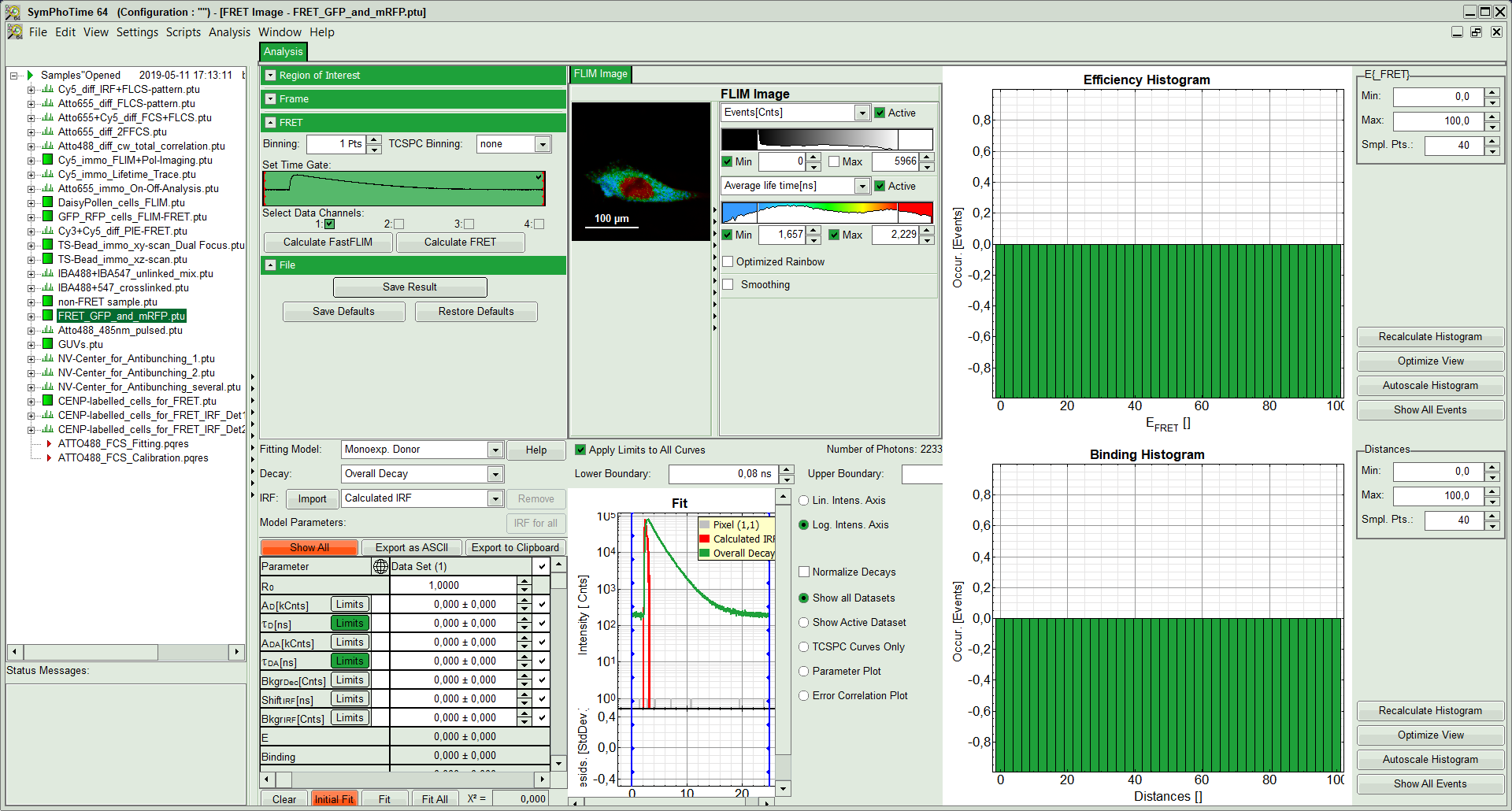This screenshot has width=1512, height=811.
Task: Click the globe icon in Parameter header
Action: click(x=380, y=567)
